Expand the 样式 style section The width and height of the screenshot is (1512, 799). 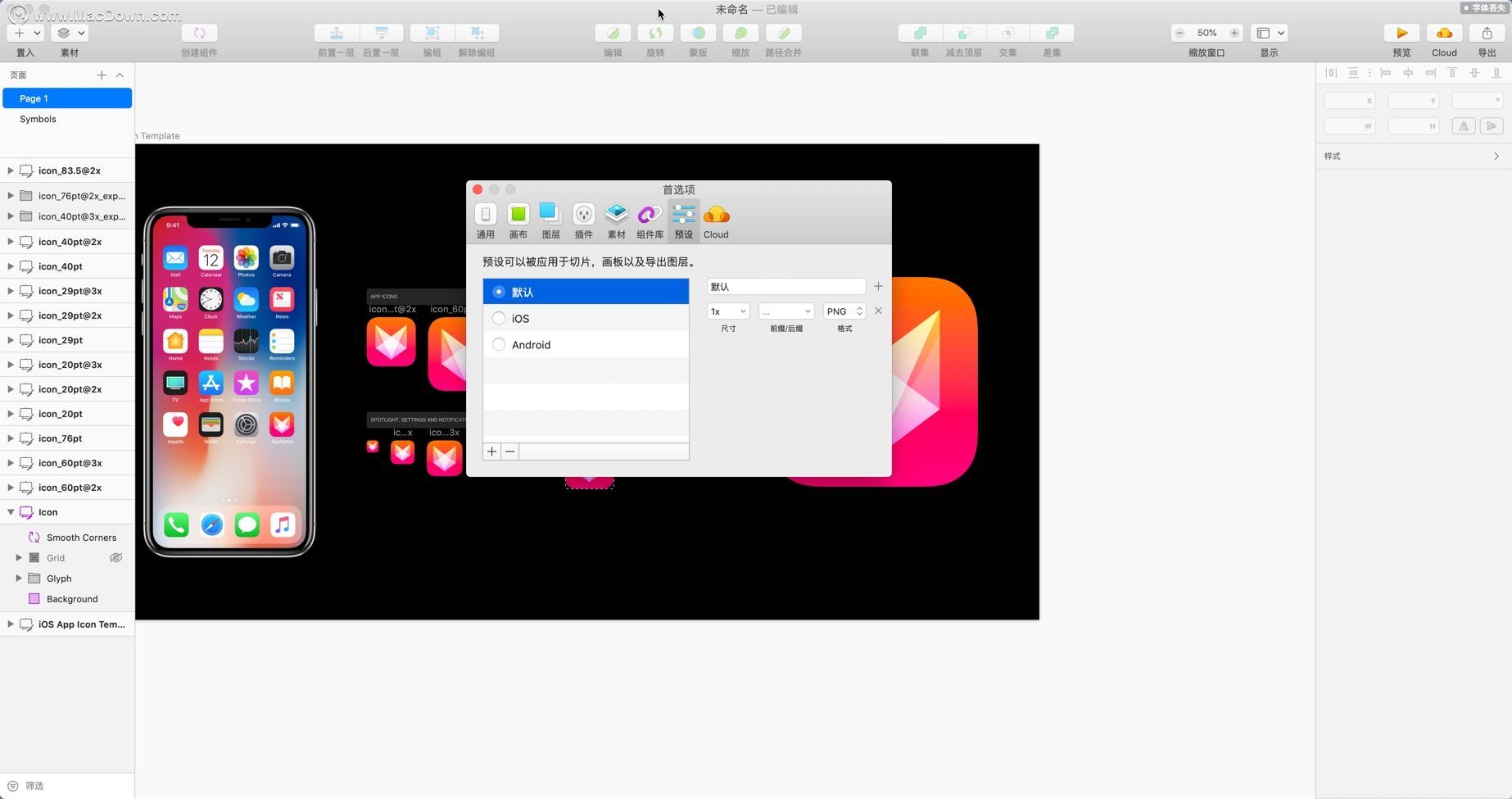[1496, 156]
